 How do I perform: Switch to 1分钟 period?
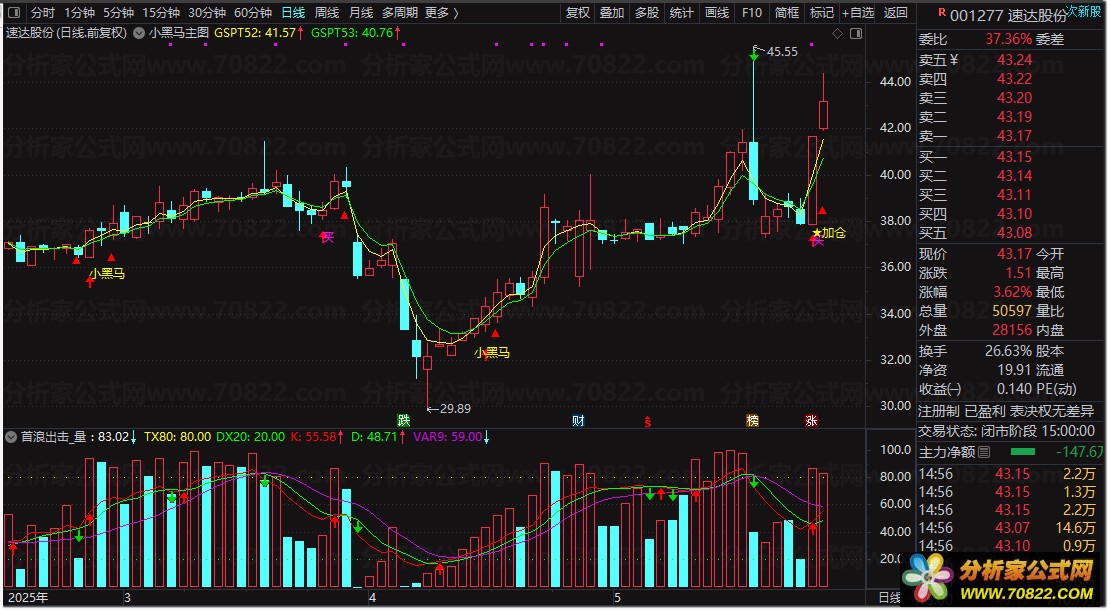click(79, 12)
